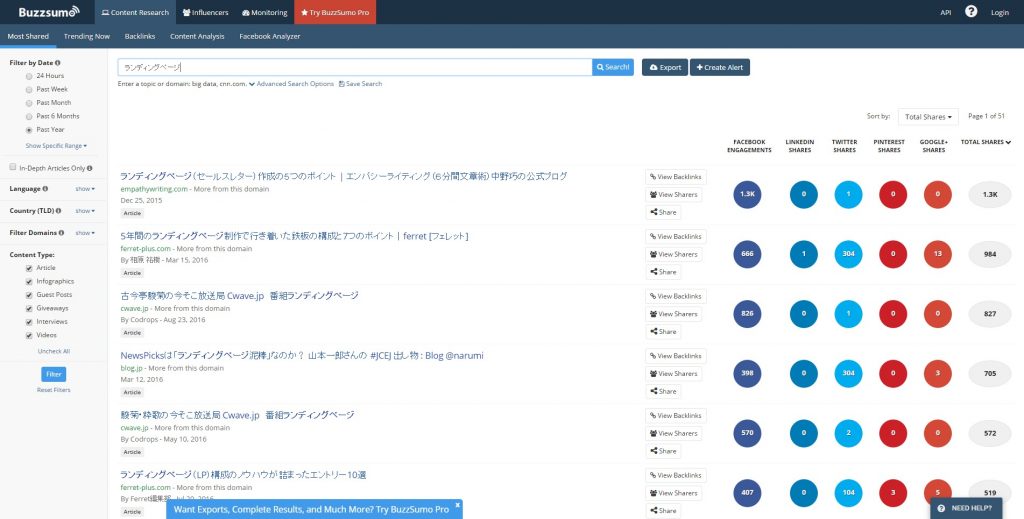Click Facebook engagements circle showing 1.3K

747,195
